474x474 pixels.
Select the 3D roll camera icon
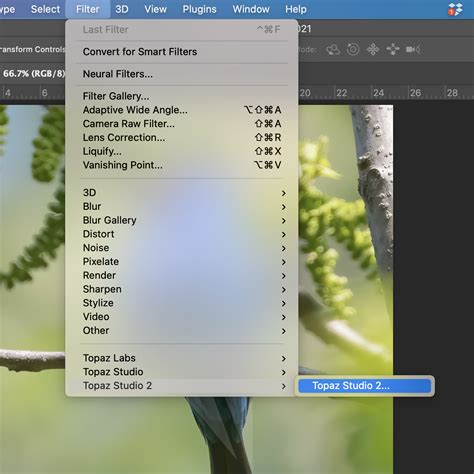tap(353, 50)
